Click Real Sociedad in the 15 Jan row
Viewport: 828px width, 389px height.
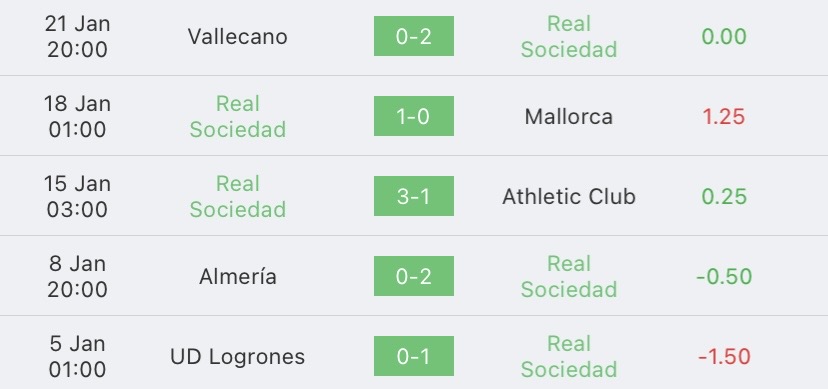238,196
